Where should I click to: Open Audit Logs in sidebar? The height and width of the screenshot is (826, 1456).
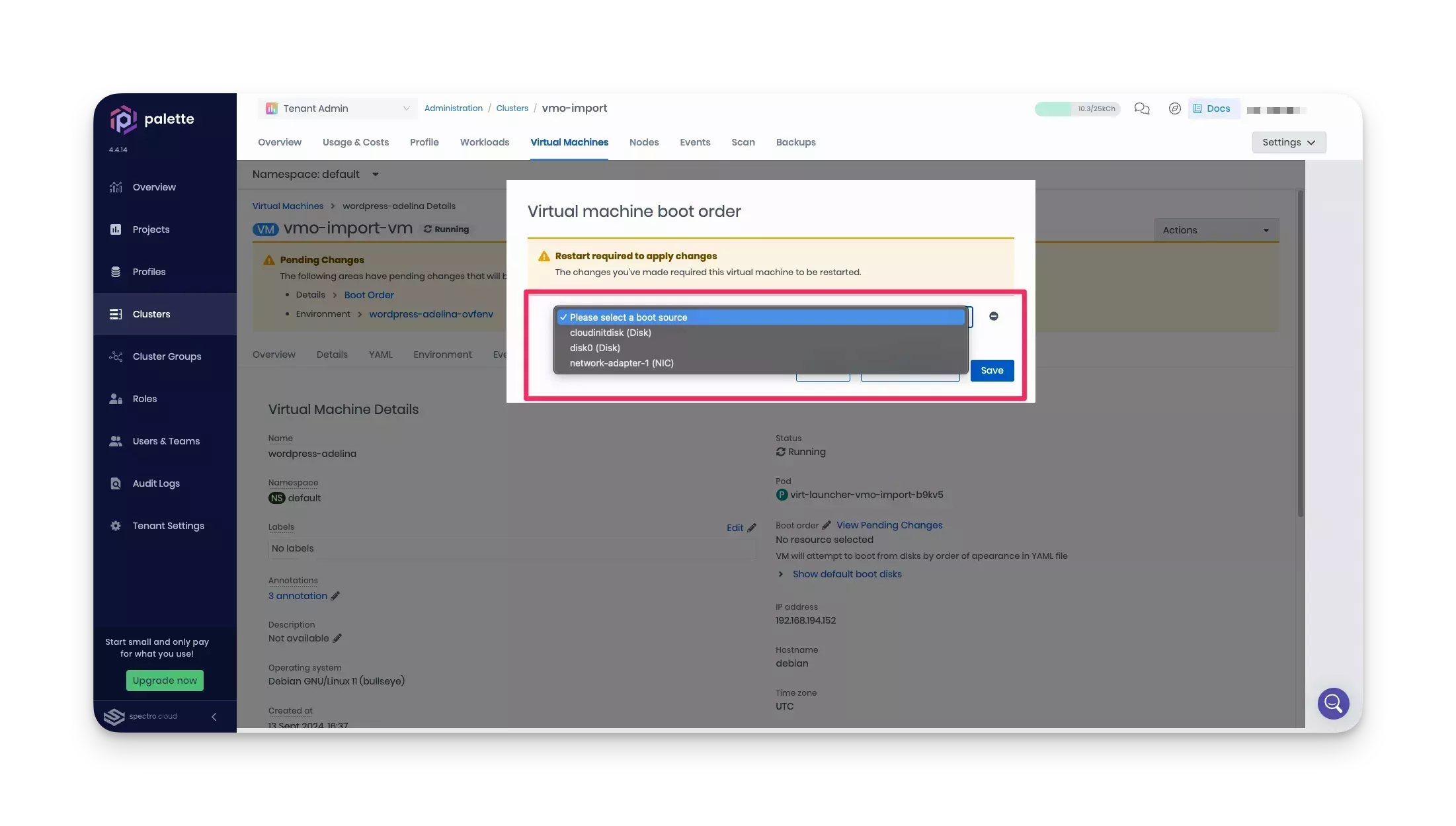tap(156, 483)
